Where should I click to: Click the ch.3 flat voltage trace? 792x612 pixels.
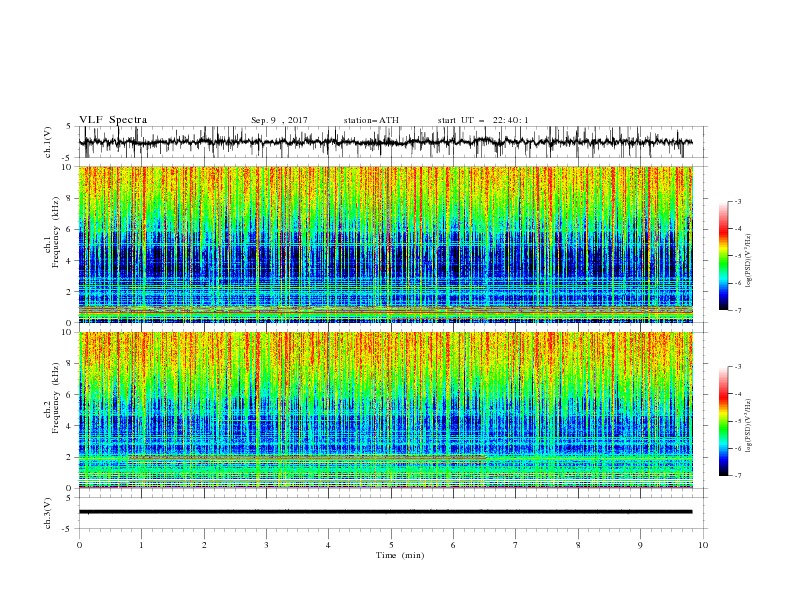pos(386,512)
